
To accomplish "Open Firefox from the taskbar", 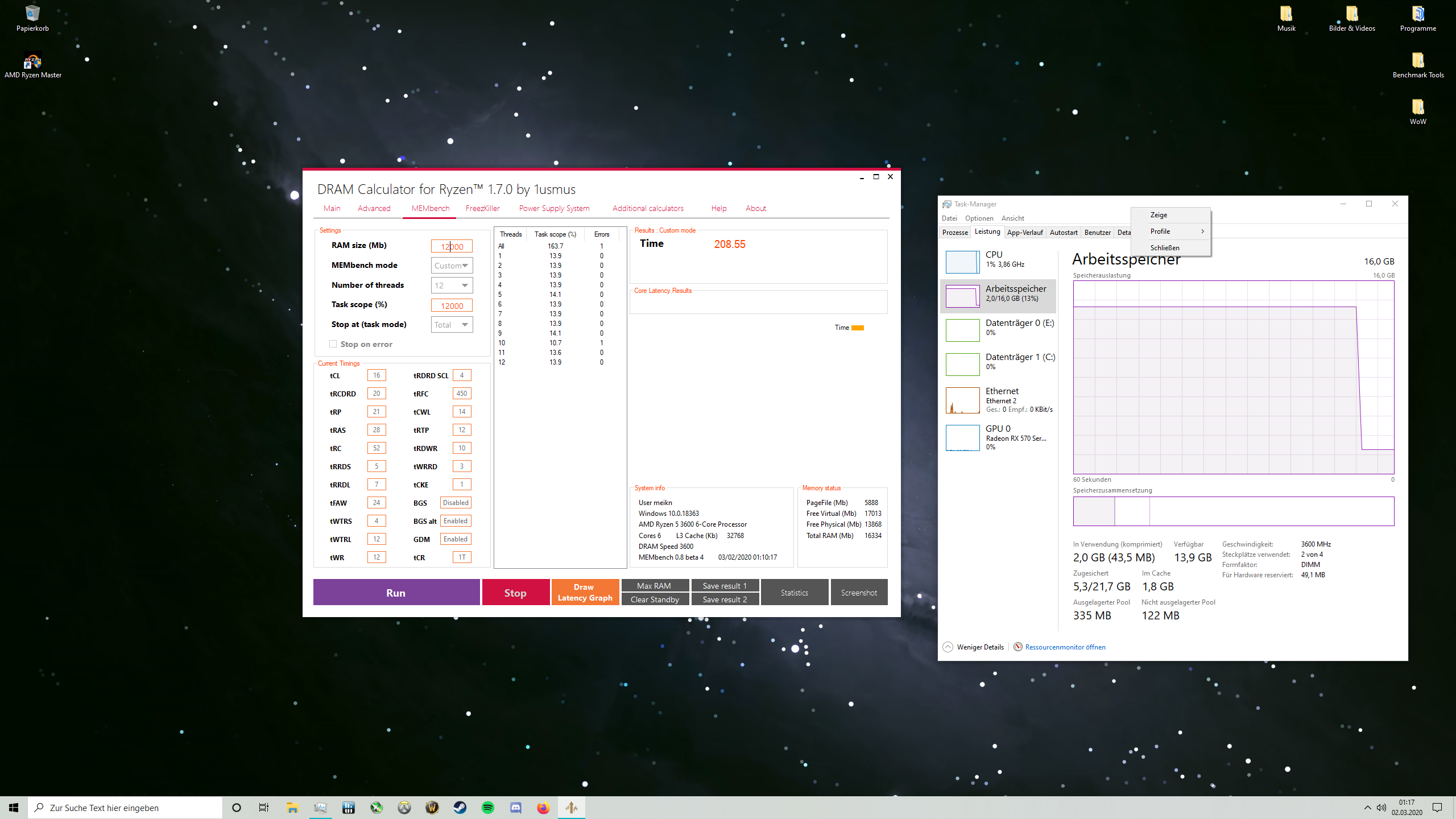I will tap(543, 807).
